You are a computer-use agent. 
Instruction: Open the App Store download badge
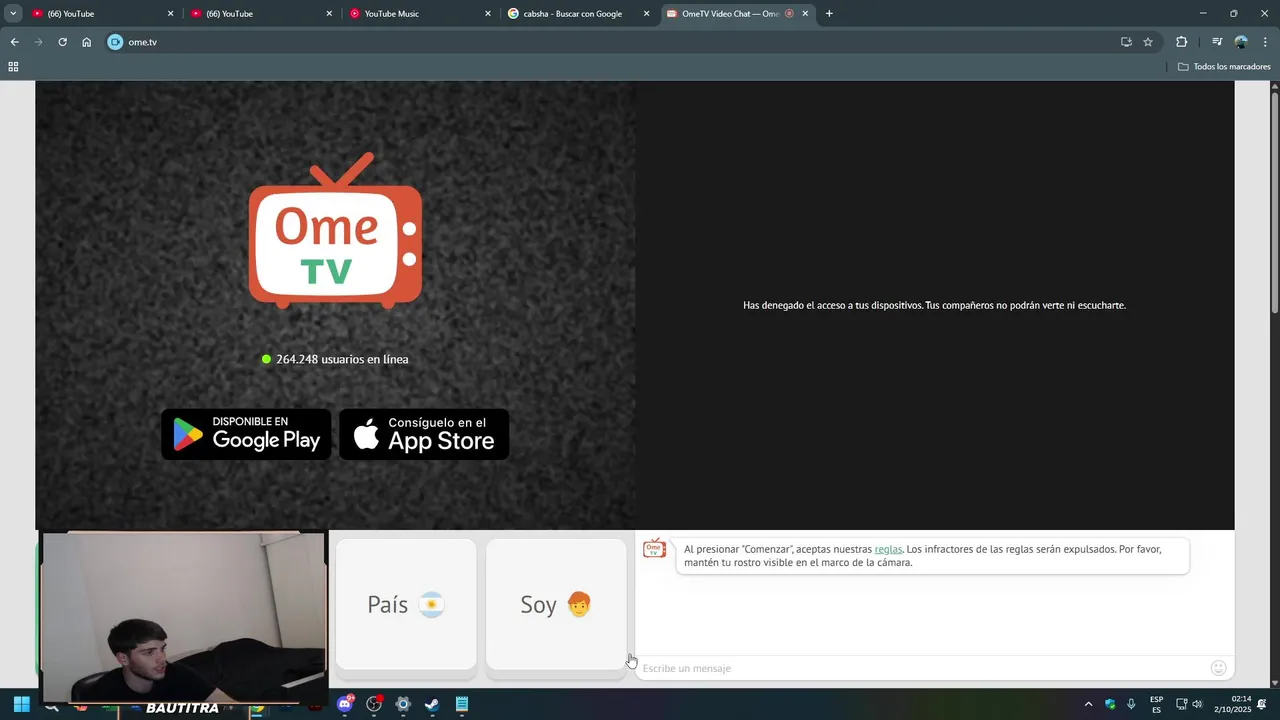(x=424, y=434)
